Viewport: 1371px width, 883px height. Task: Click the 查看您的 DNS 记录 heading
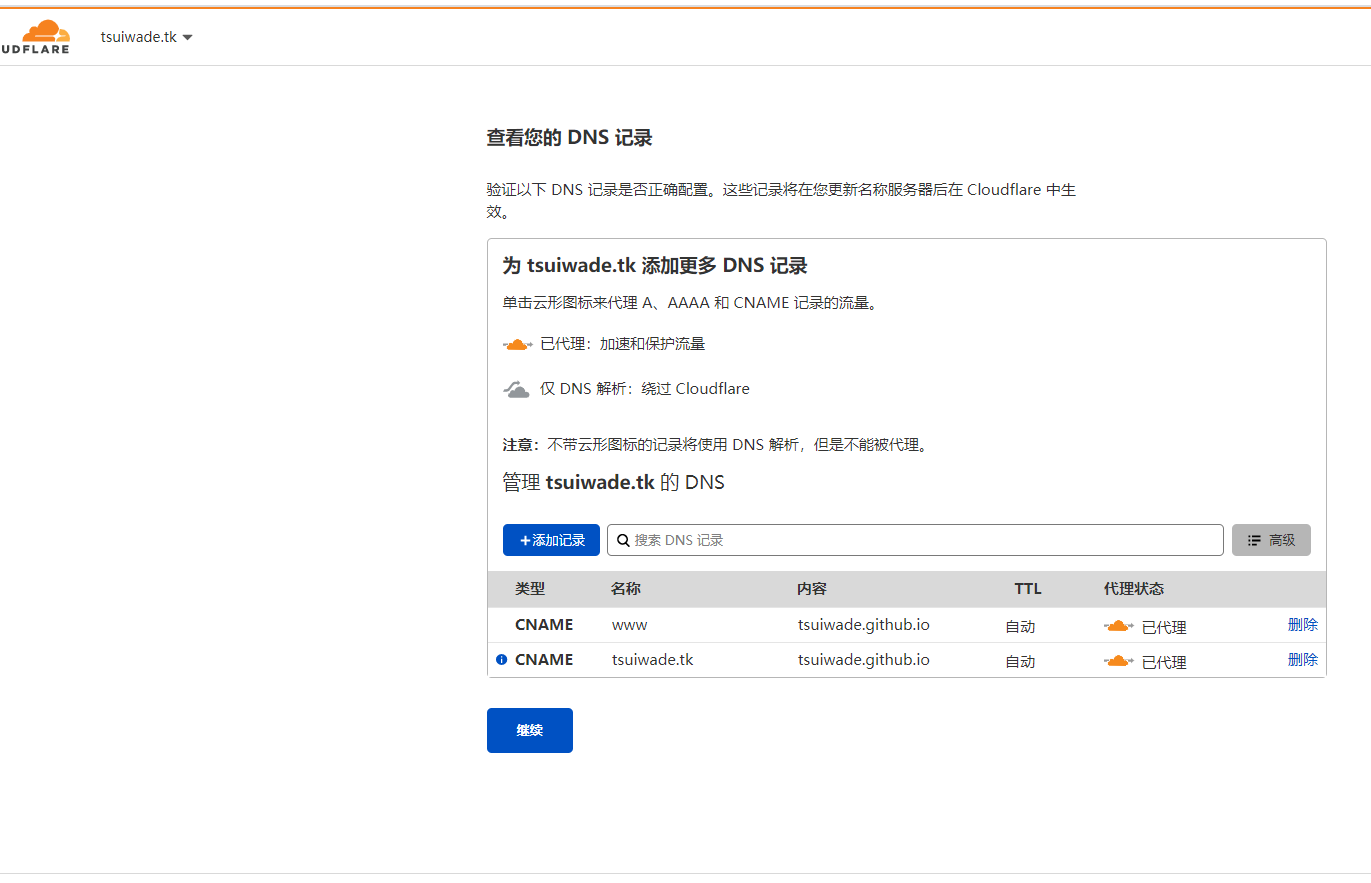569,138
